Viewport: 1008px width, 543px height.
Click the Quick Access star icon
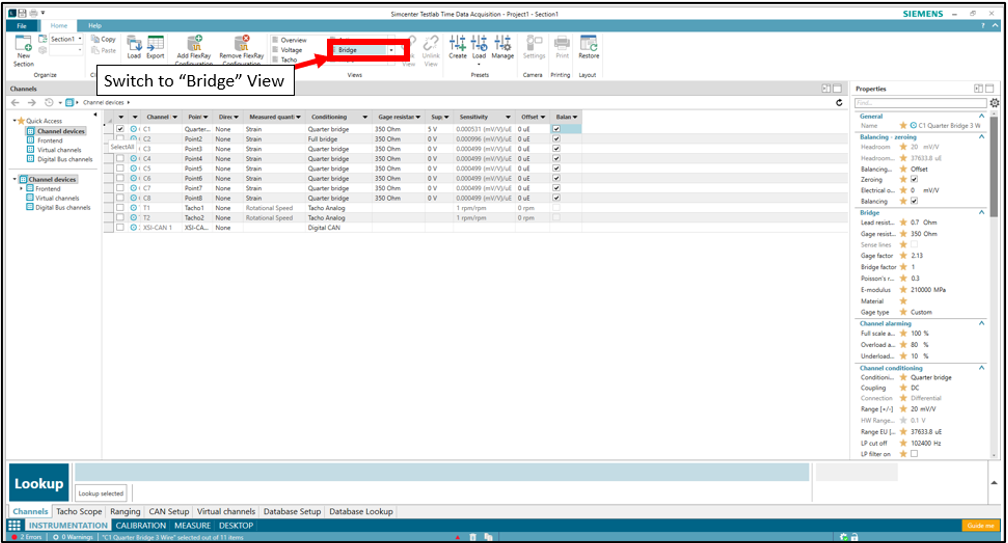click(x=21, y=121)
